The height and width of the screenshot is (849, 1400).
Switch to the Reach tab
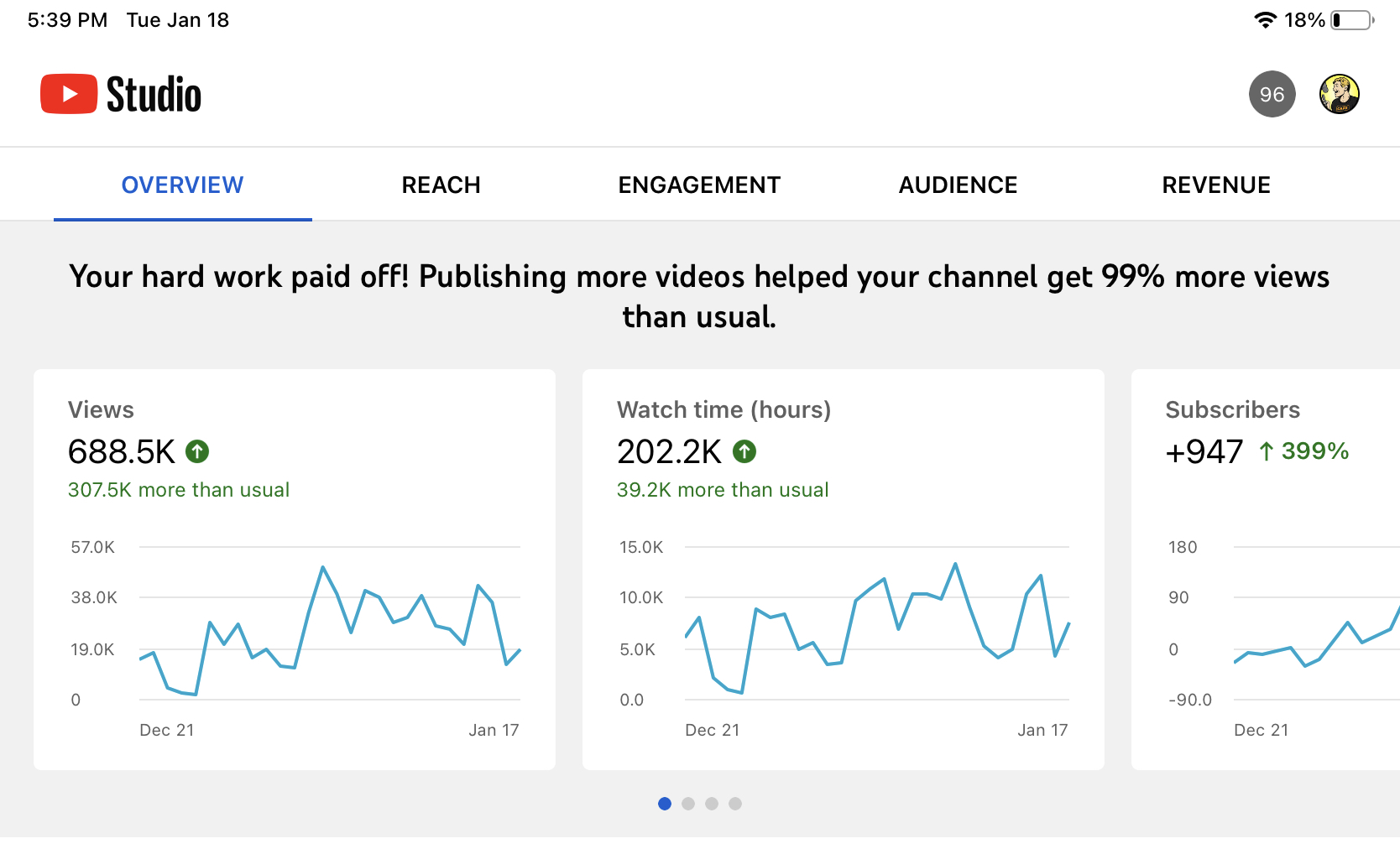click(x=441, y=185)
